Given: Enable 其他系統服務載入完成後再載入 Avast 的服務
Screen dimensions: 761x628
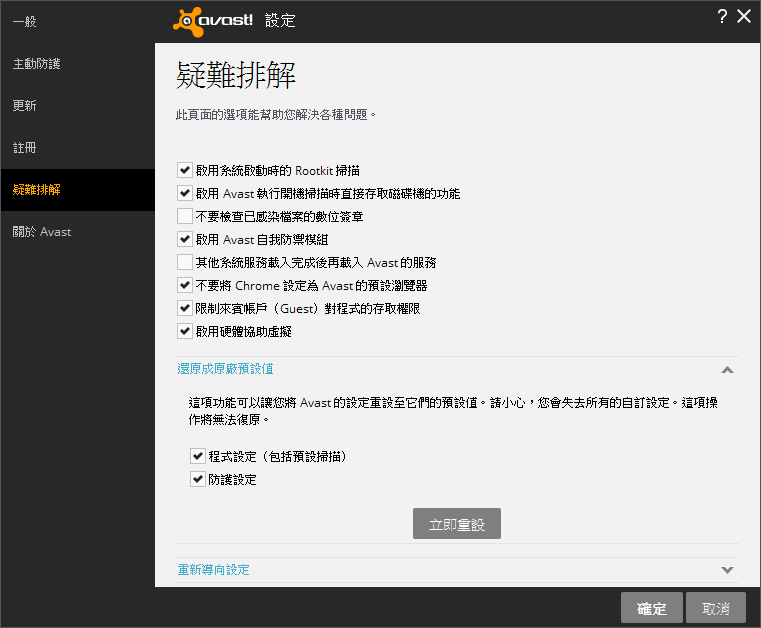Looking at the screenshot, I should pyautogui.click(x=184, y=262).
